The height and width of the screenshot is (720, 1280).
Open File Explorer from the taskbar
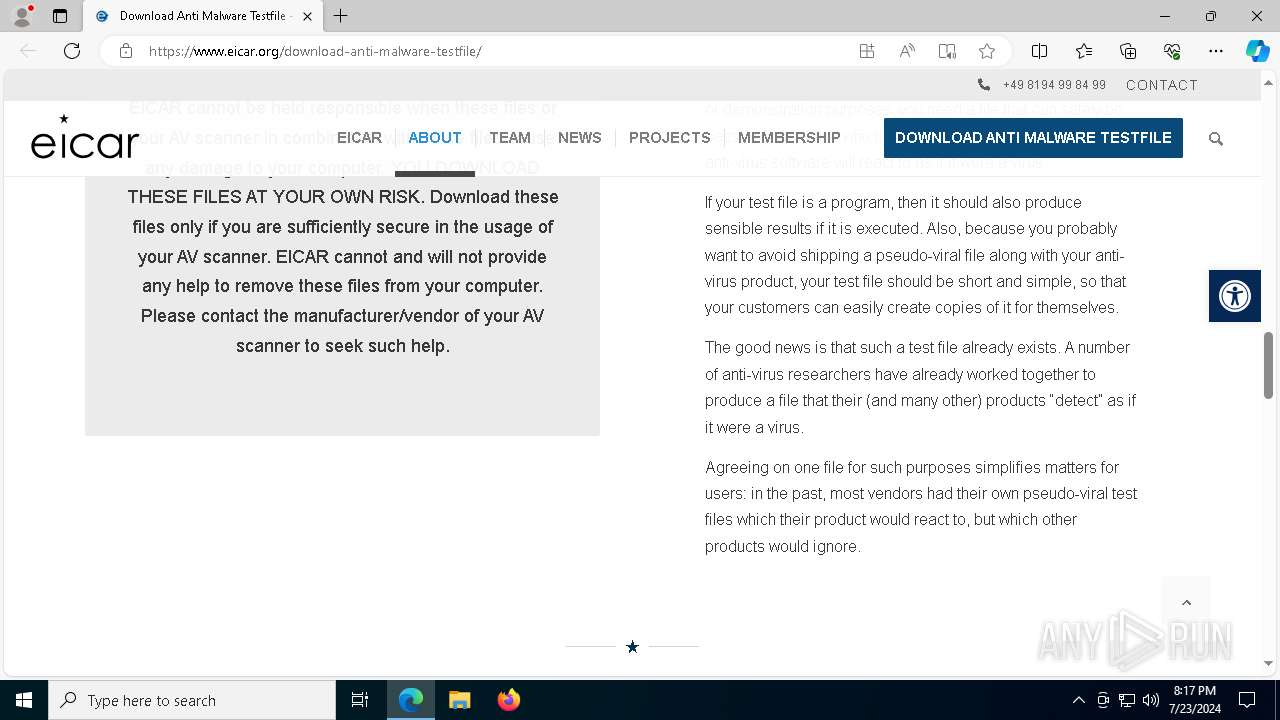459,700
